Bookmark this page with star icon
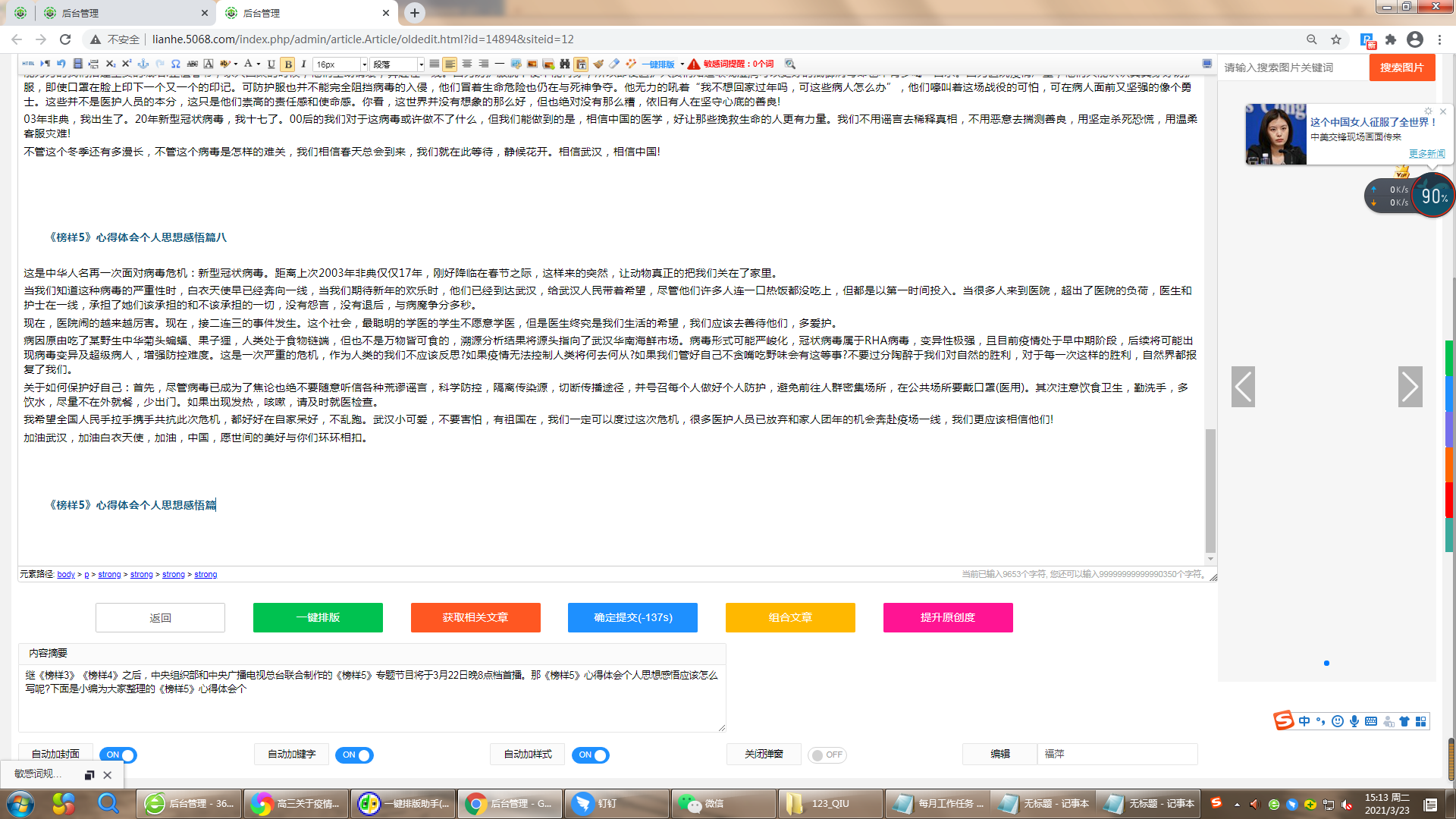1456x819 pixels. point(1336,39)
